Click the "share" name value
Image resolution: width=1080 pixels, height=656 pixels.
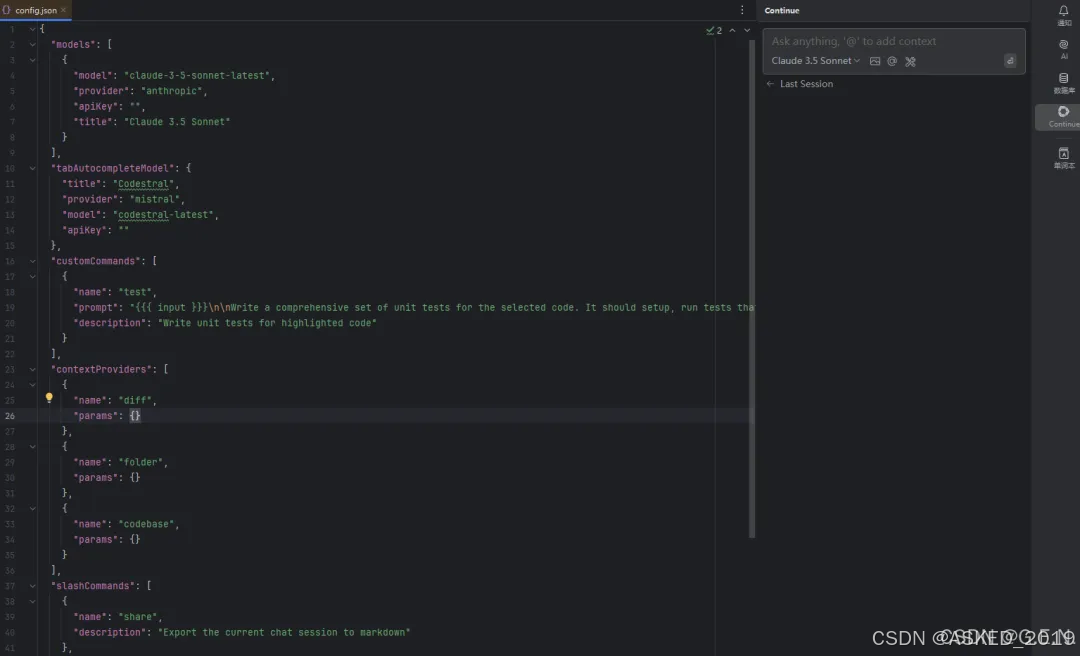coord(138,617)
